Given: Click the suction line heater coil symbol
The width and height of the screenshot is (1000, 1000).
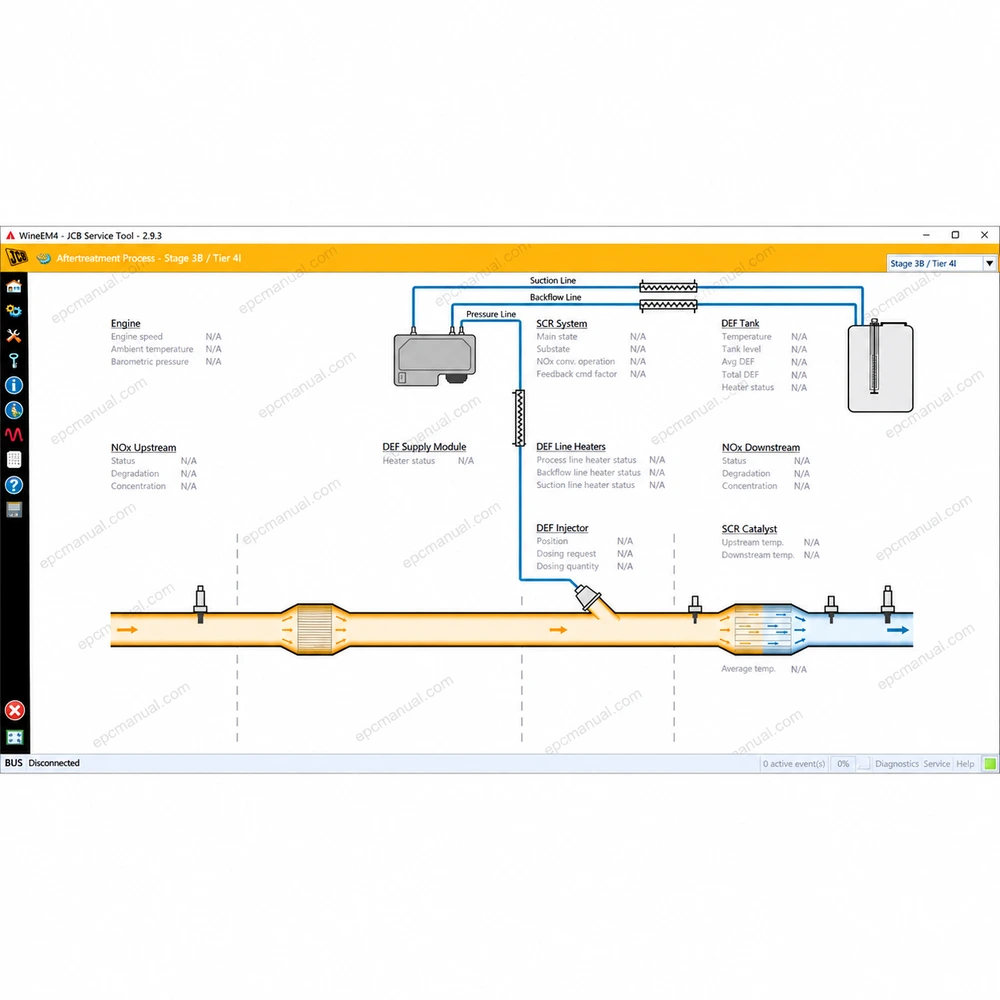Looking at the screenshot, I should (x=668, y=288).
